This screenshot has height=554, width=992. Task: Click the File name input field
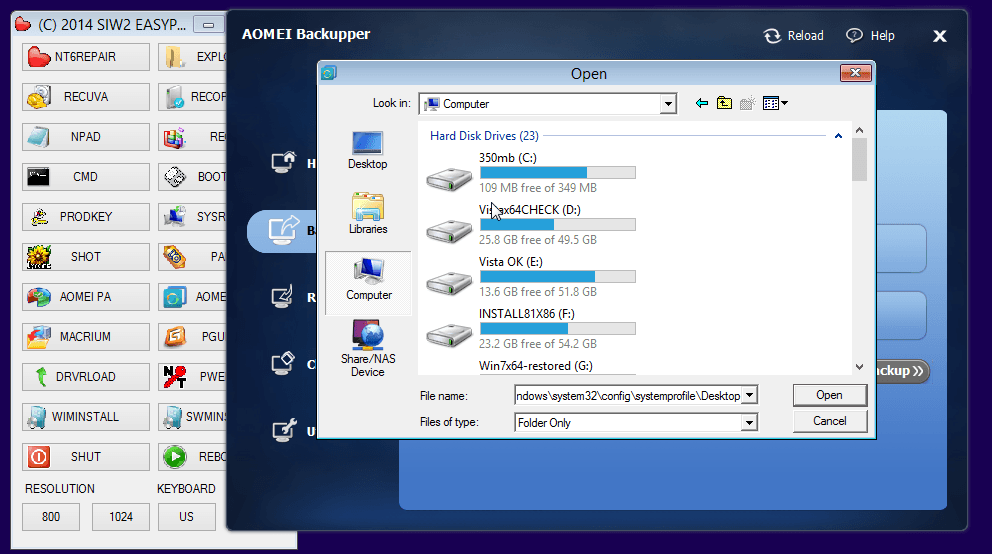(x=628, y=396)
